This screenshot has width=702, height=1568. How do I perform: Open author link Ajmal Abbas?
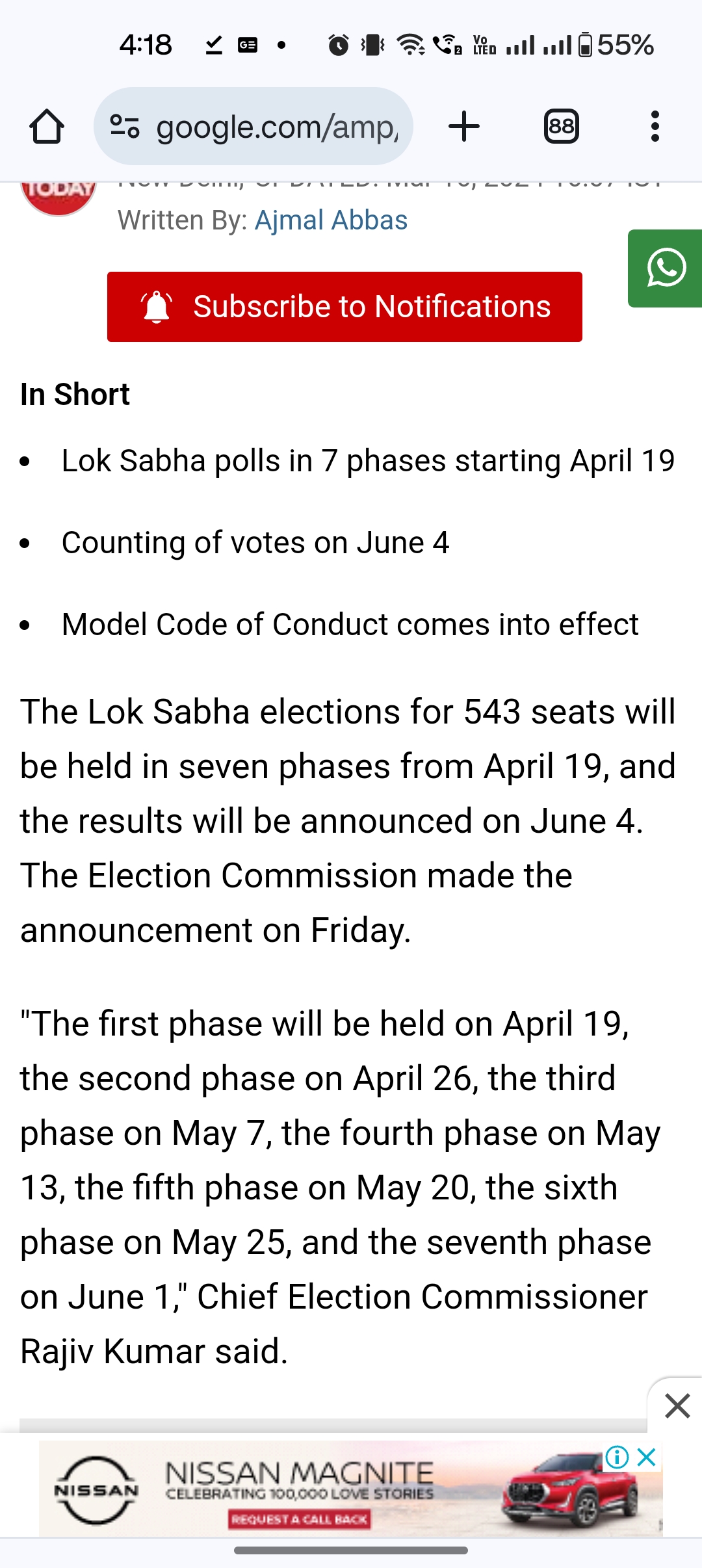[x=331, y=220]
